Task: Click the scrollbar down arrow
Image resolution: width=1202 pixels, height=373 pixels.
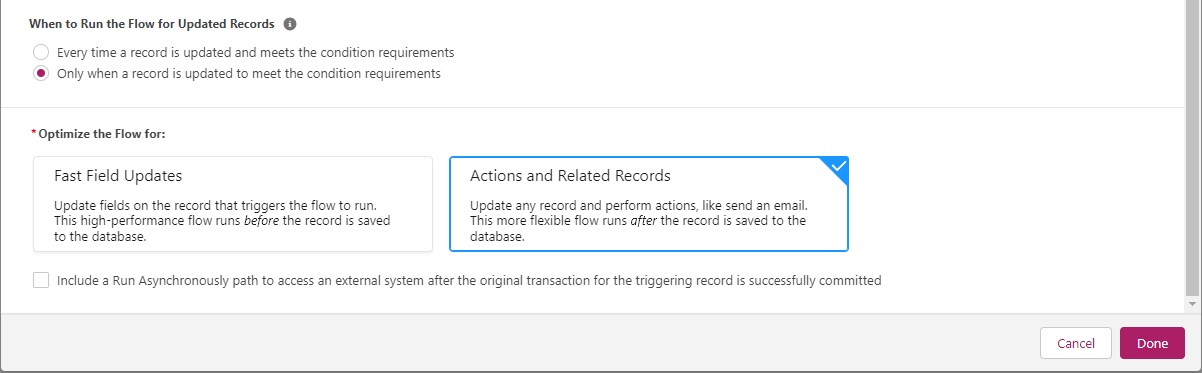Action: [1192, 303]
